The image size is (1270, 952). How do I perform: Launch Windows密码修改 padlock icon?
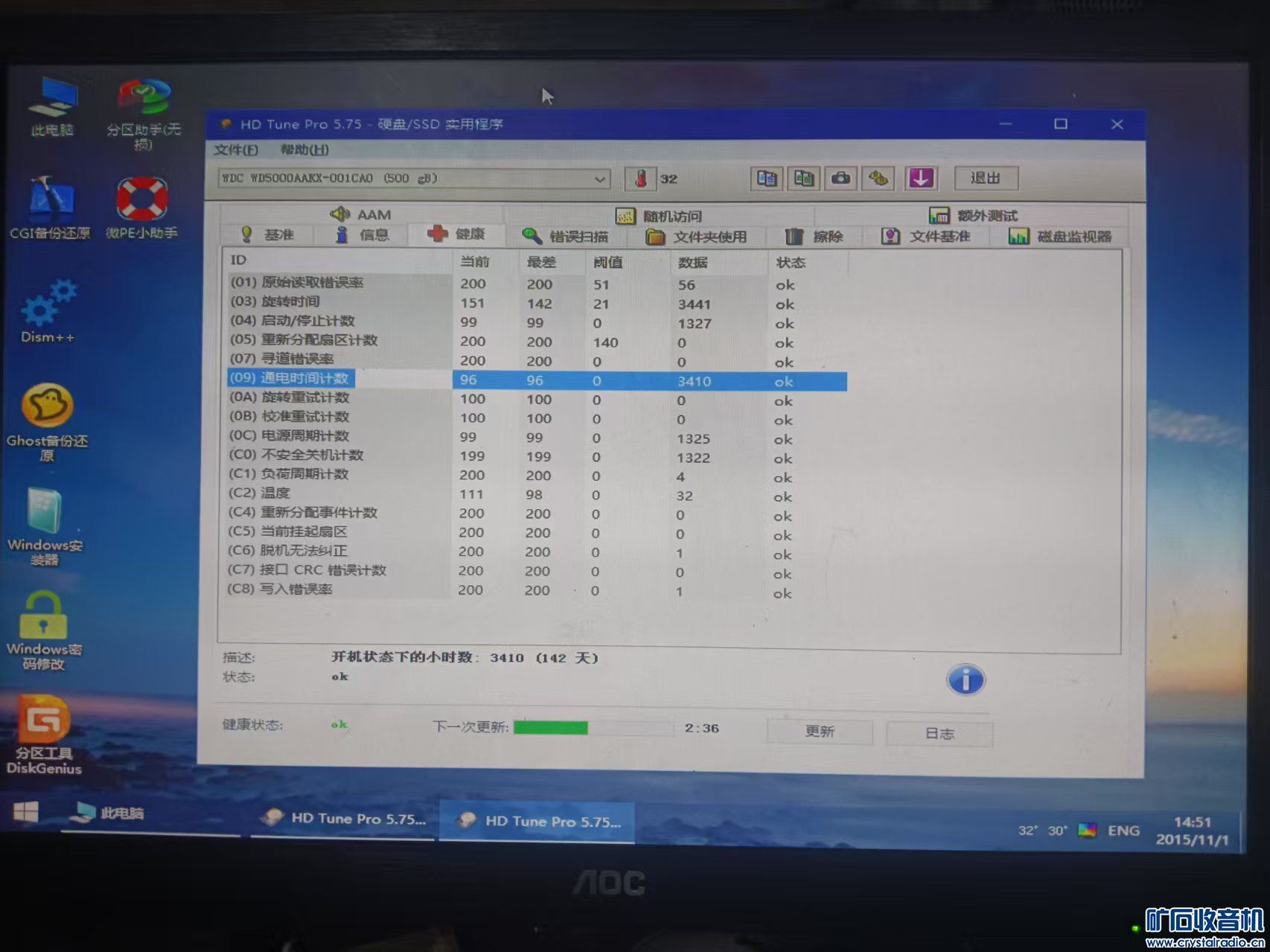click(44, 630)
